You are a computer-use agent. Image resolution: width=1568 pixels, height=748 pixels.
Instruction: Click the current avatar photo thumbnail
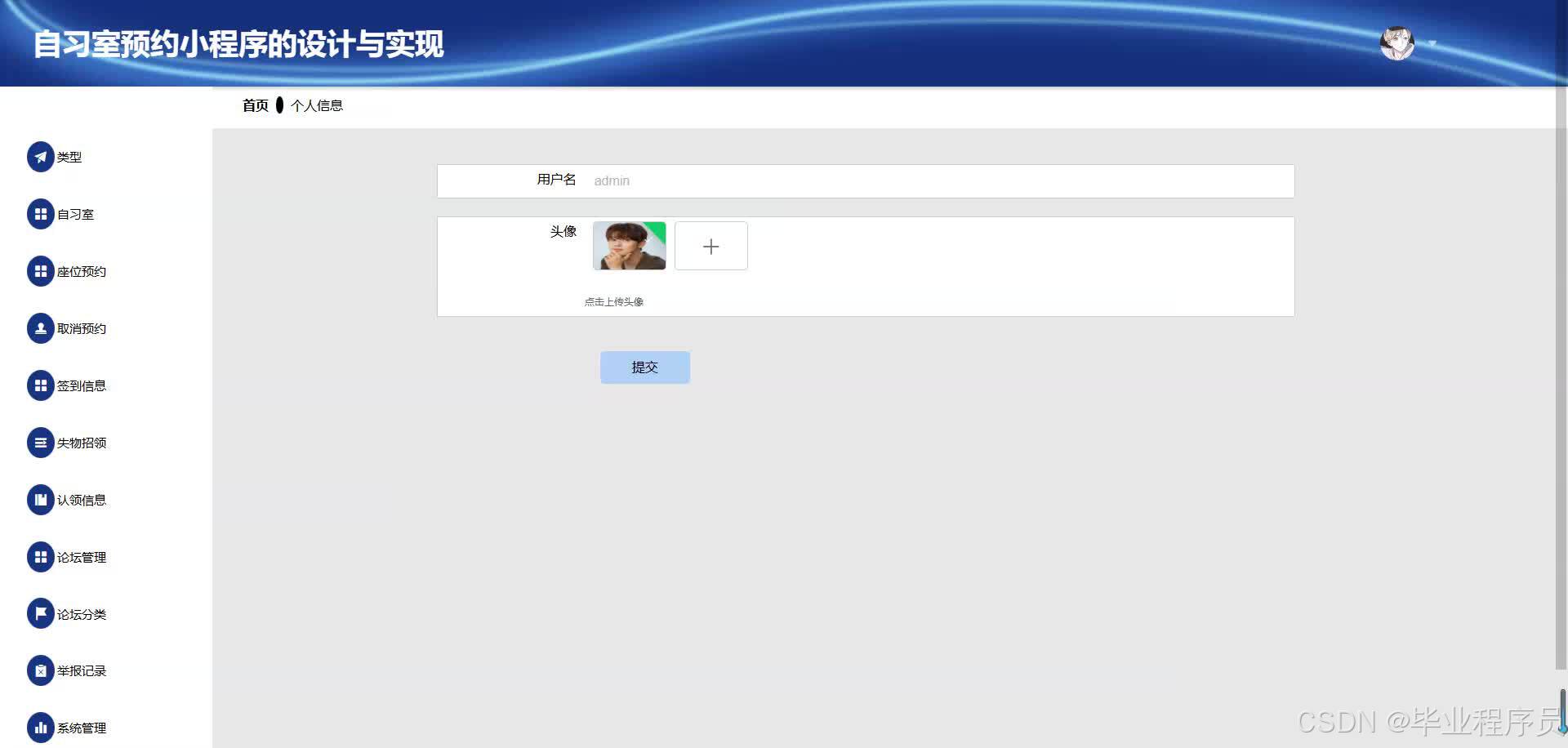point(629,245)
